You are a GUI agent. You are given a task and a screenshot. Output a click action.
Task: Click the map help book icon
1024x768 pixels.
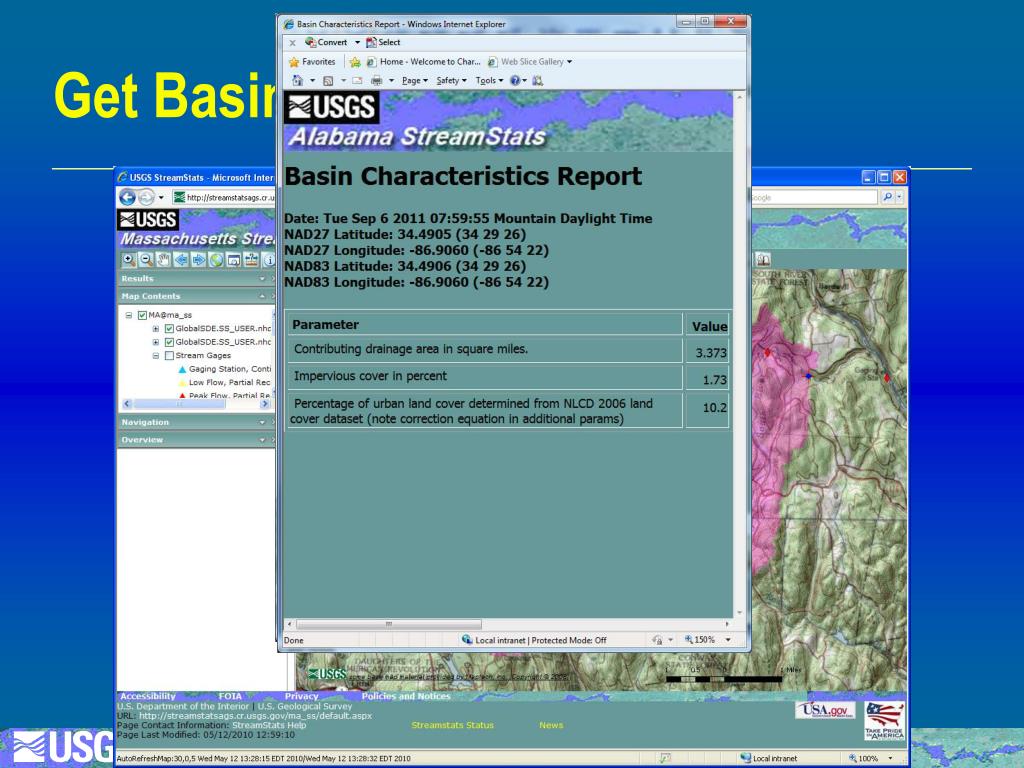coord(763,259)
